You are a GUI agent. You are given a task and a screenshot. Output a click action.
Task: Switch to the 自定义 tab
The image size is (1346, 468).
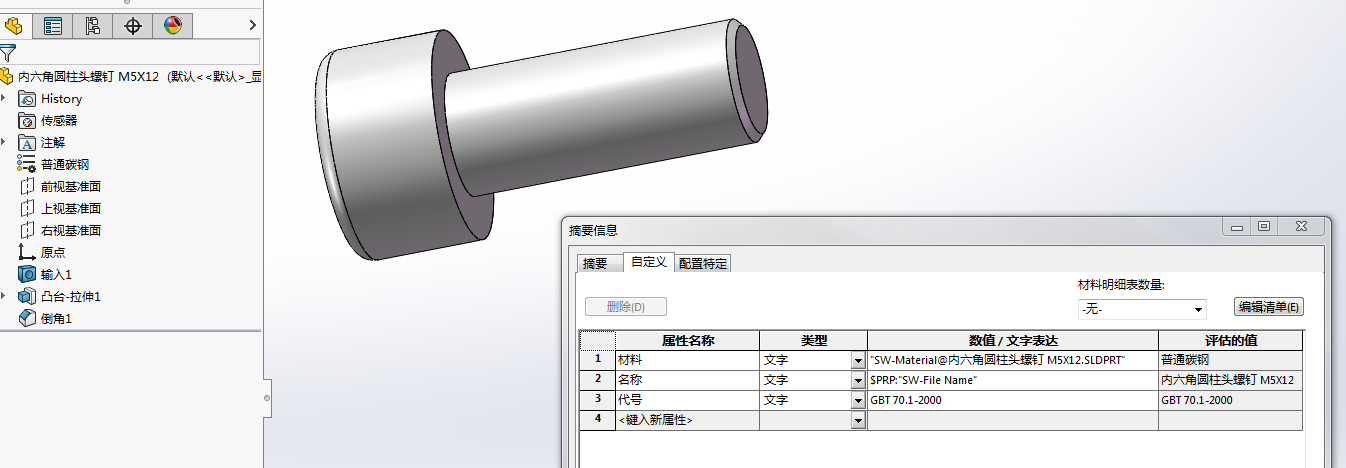648,262
